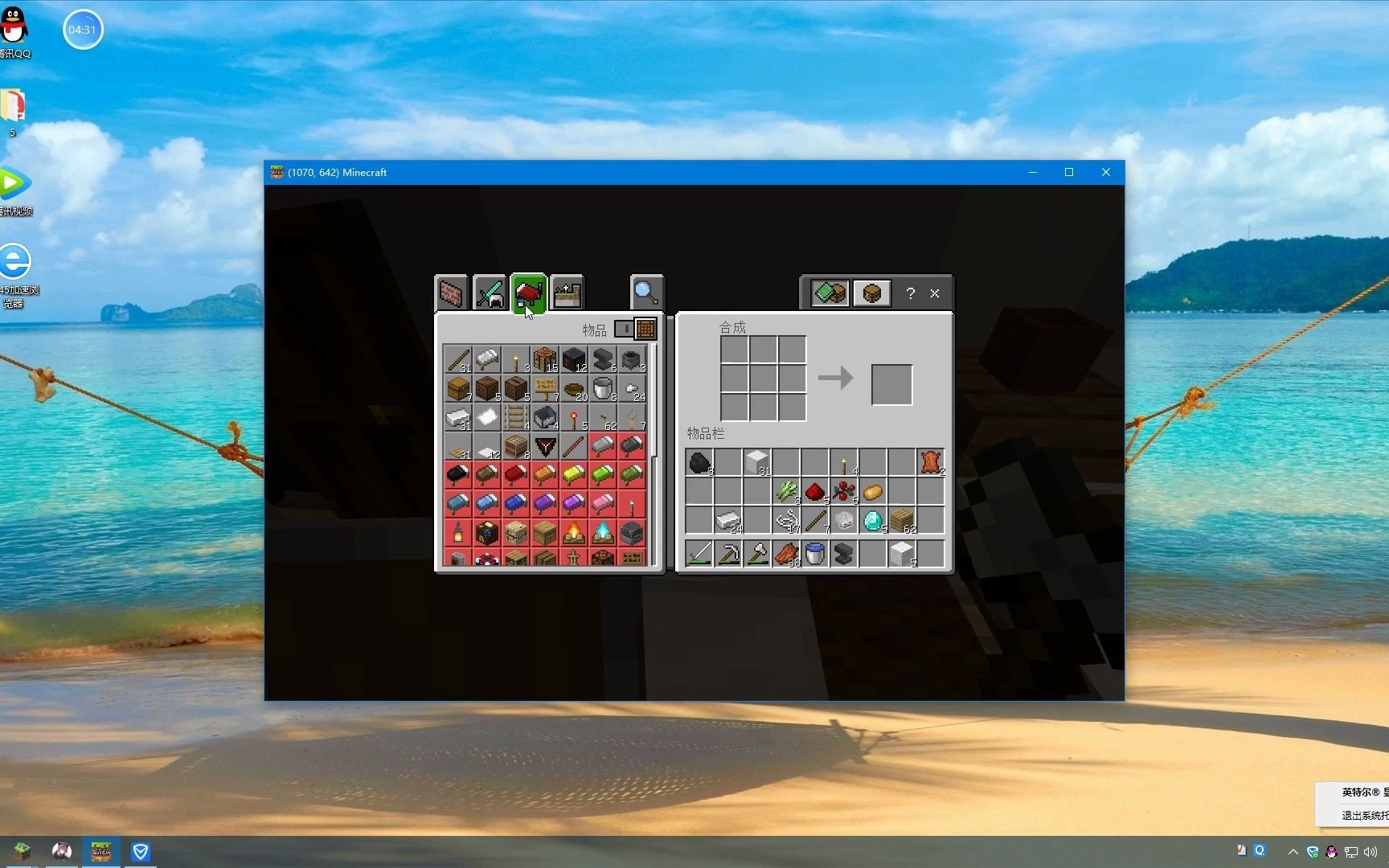The height and width of the screenshot is (868, 1389).
Task: Close the inventory with the X button
Action: click(x=935, y=293)
